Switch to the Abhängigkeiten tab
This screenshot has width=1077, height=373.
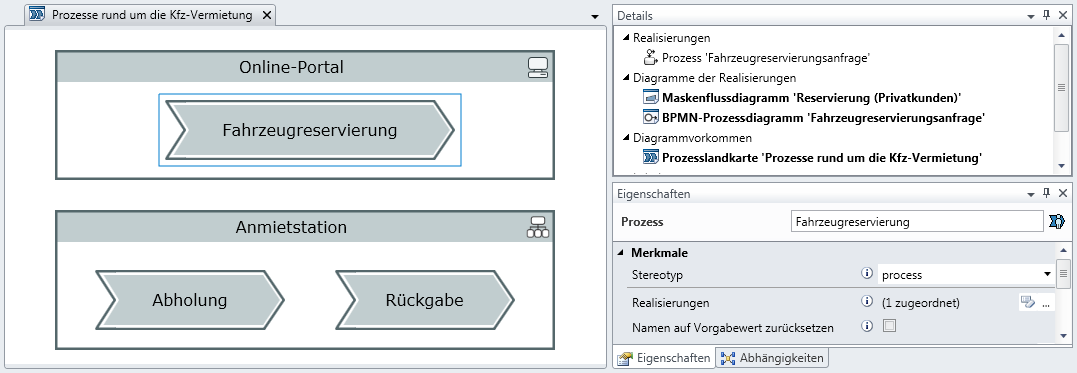(772, 358)
